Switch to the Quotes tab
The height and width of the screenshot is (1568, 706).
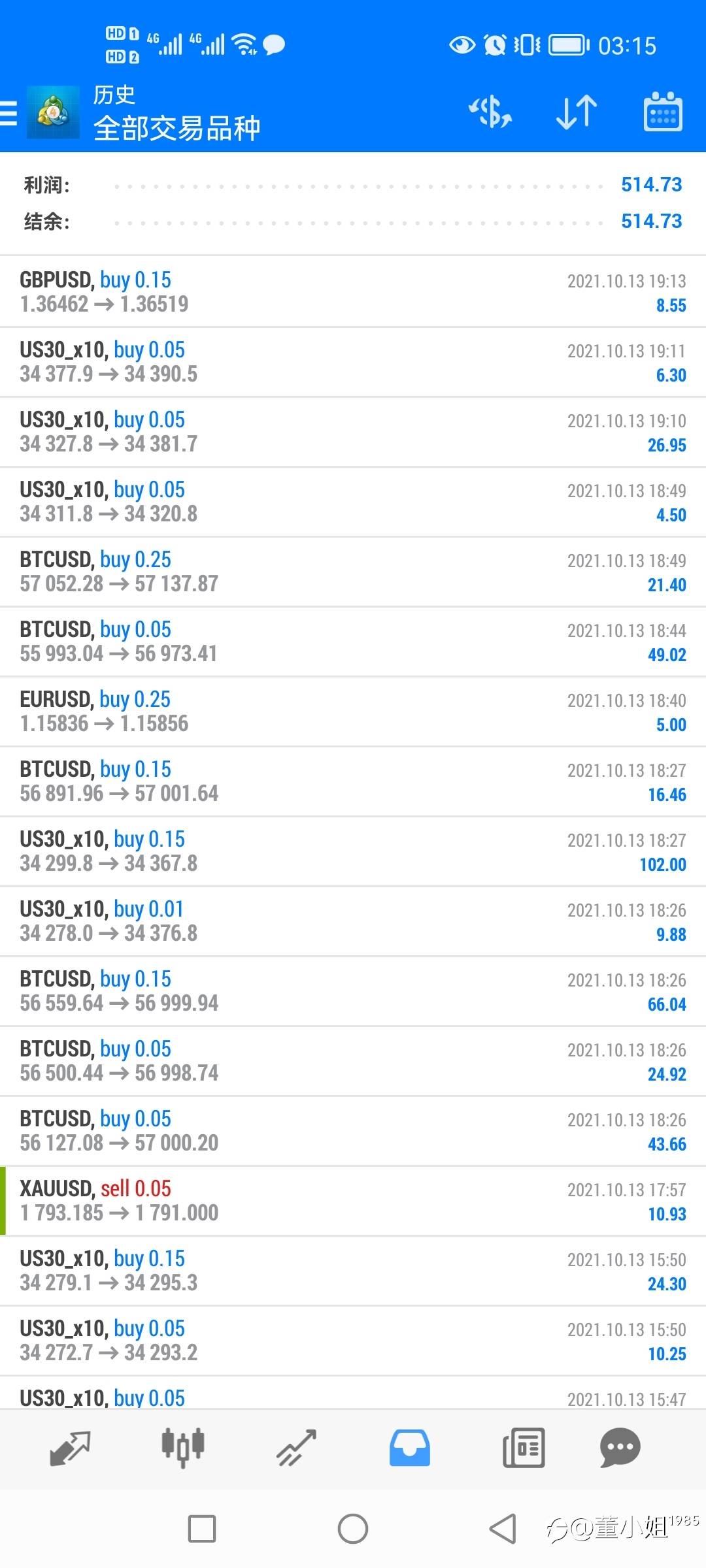tap(70, 1448)
